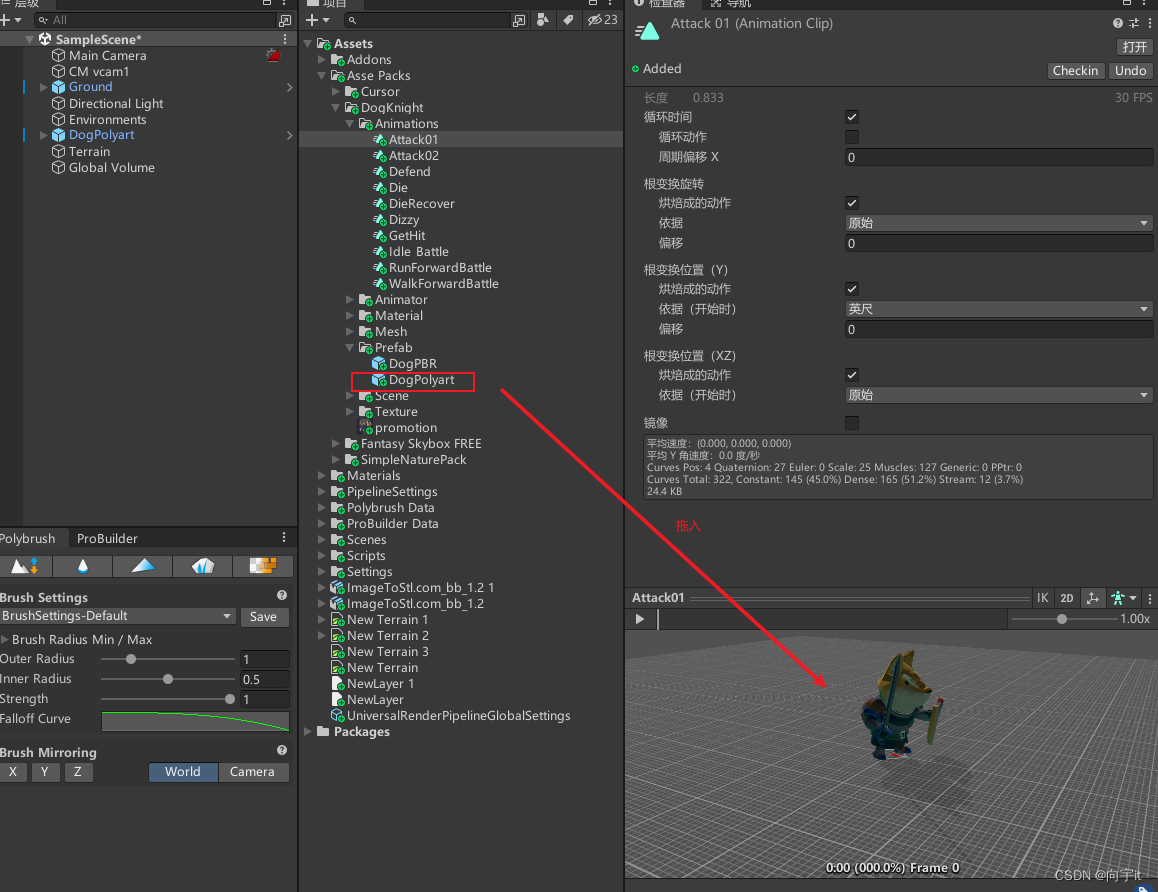
Task: Enable the 镜像 checkbox
Action: [851, 422]
